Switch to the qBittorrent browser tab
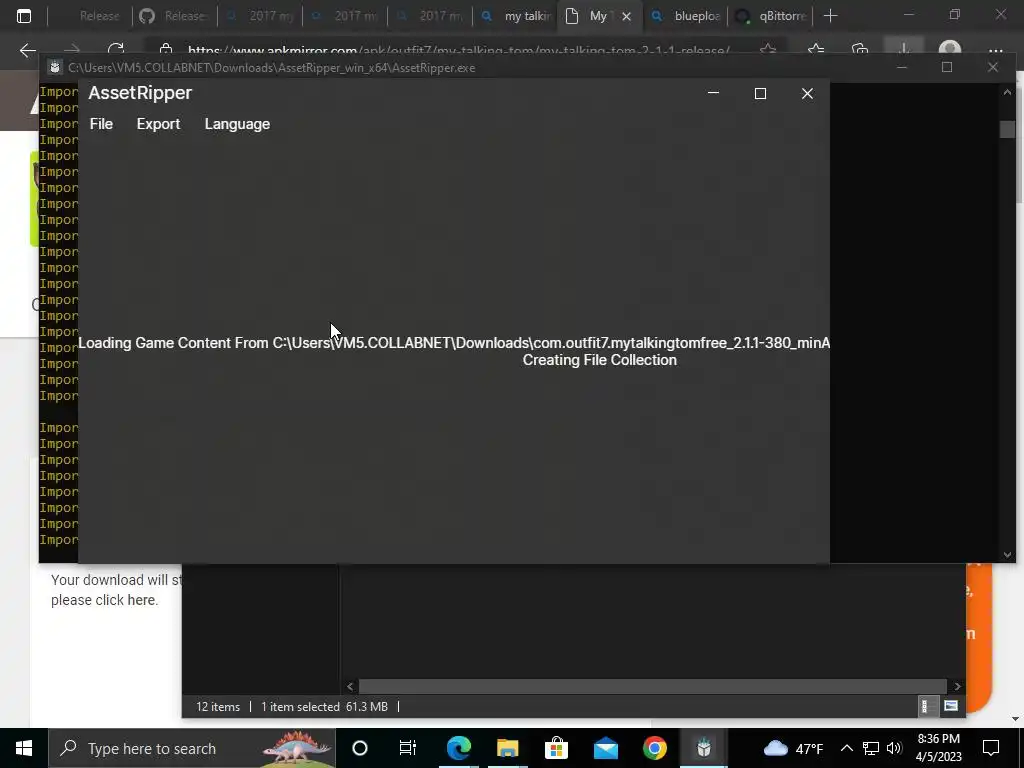1024x768 pixels. pyautogui.click(x=771, y=16)
